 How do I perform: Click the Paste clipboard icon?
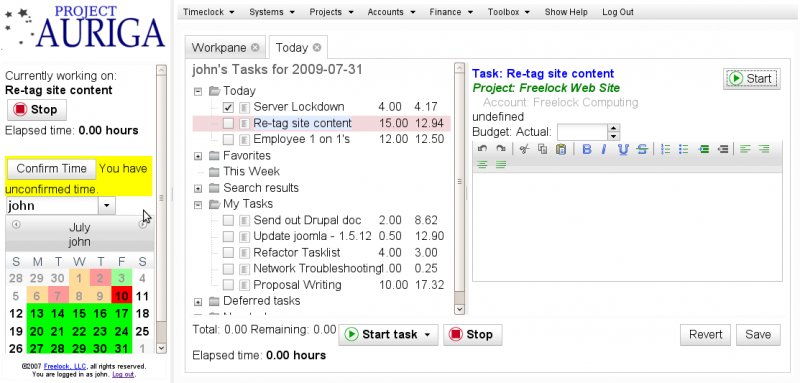(x=561, y=149)
